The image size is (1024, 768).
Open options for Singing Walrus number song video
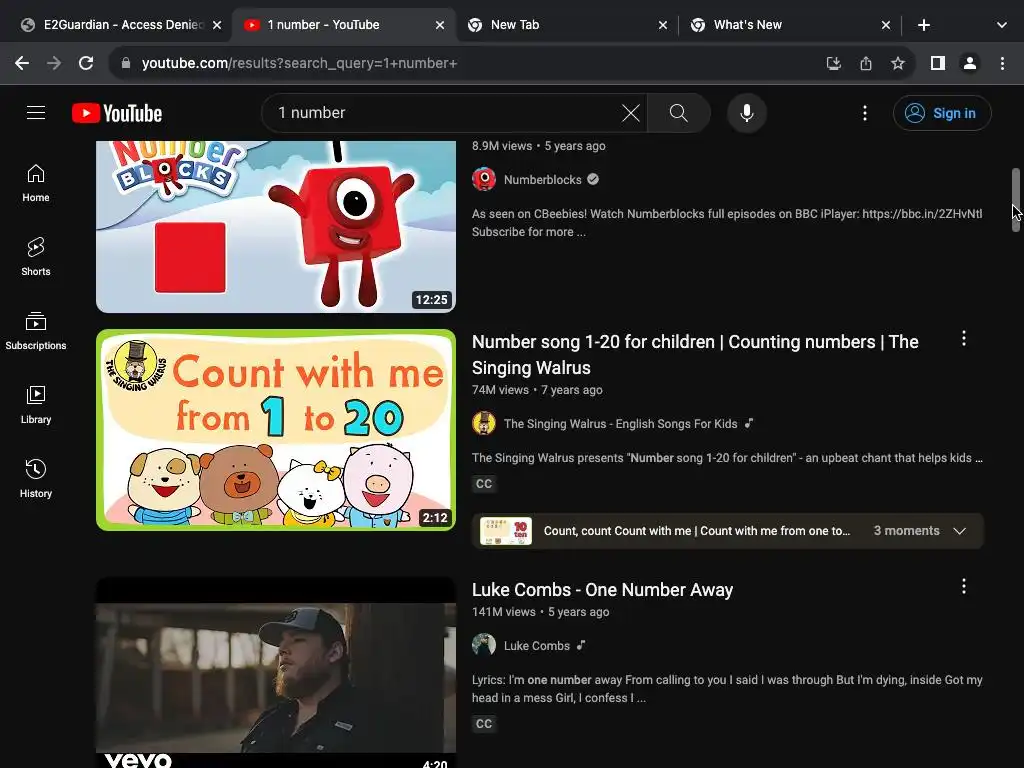(x=964, y=338)
